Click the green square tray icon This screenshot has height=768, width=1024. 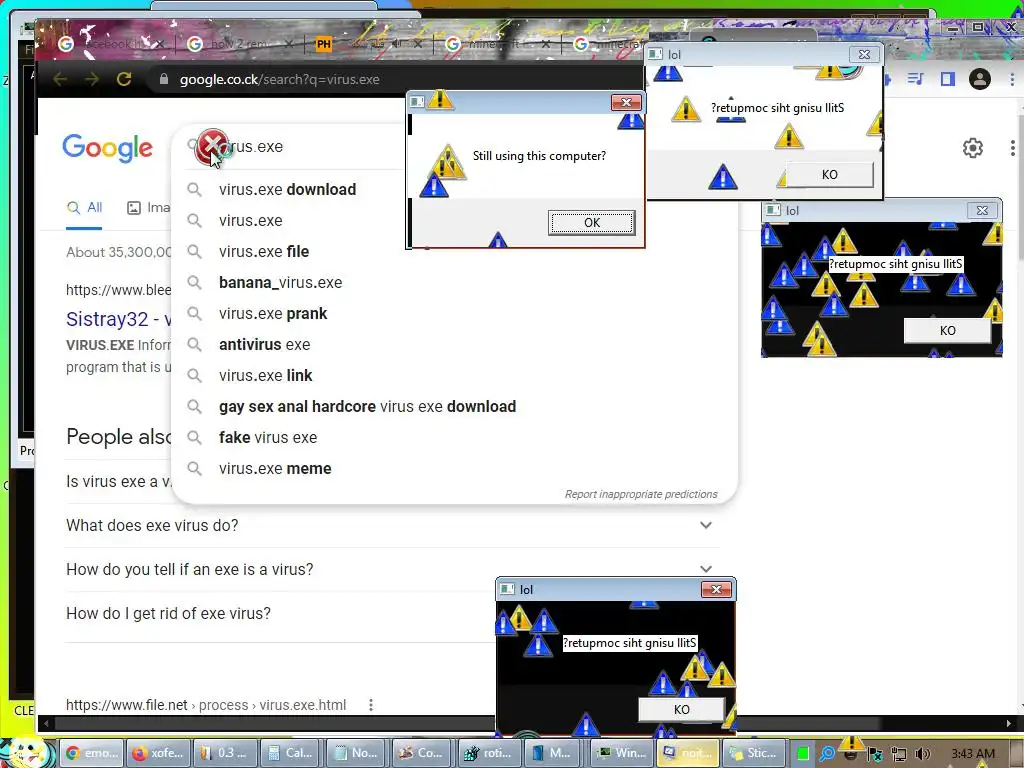803,754
